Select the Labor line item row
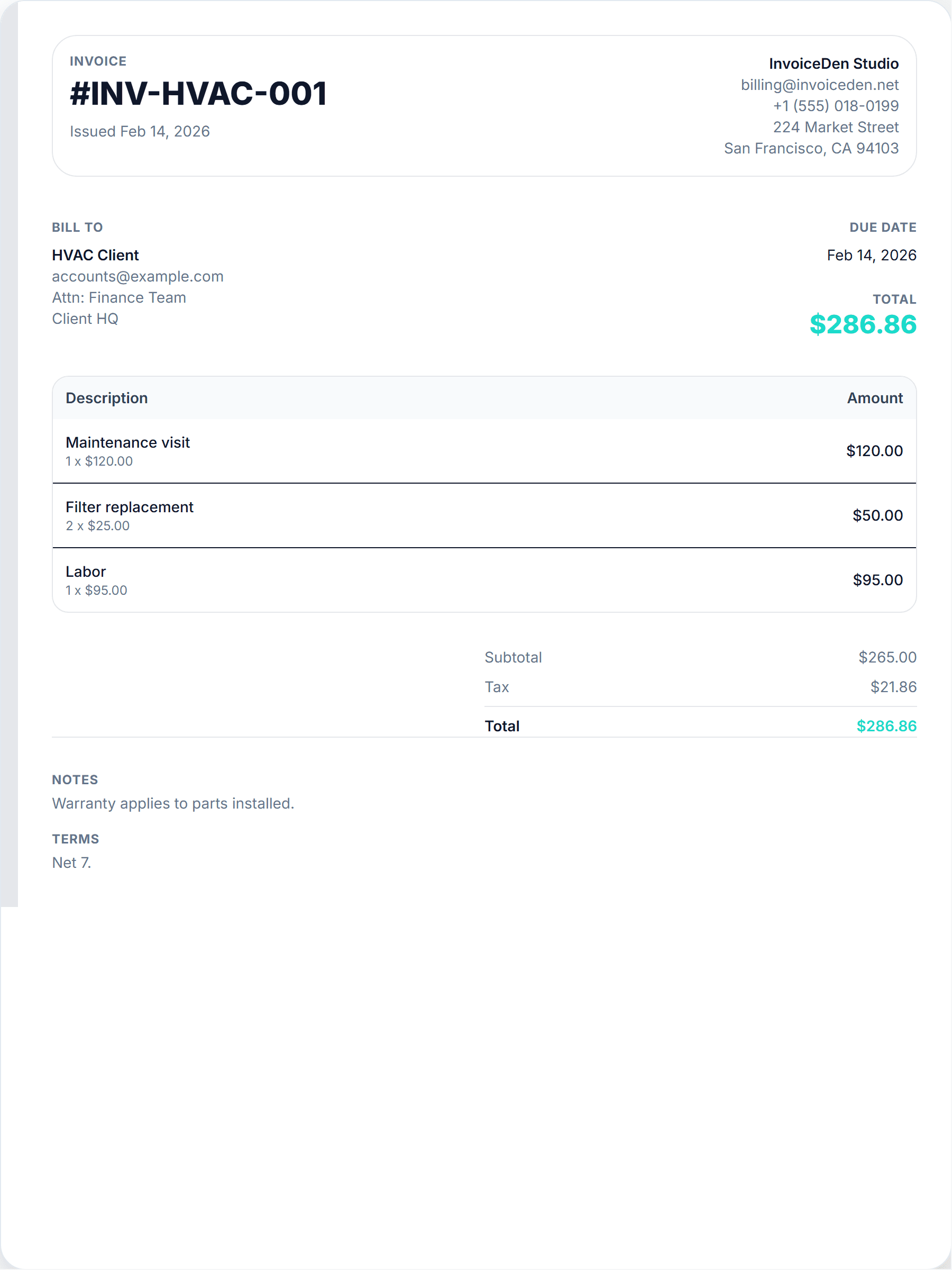This screenshot has height=1270, width=952. pos(85,571)
